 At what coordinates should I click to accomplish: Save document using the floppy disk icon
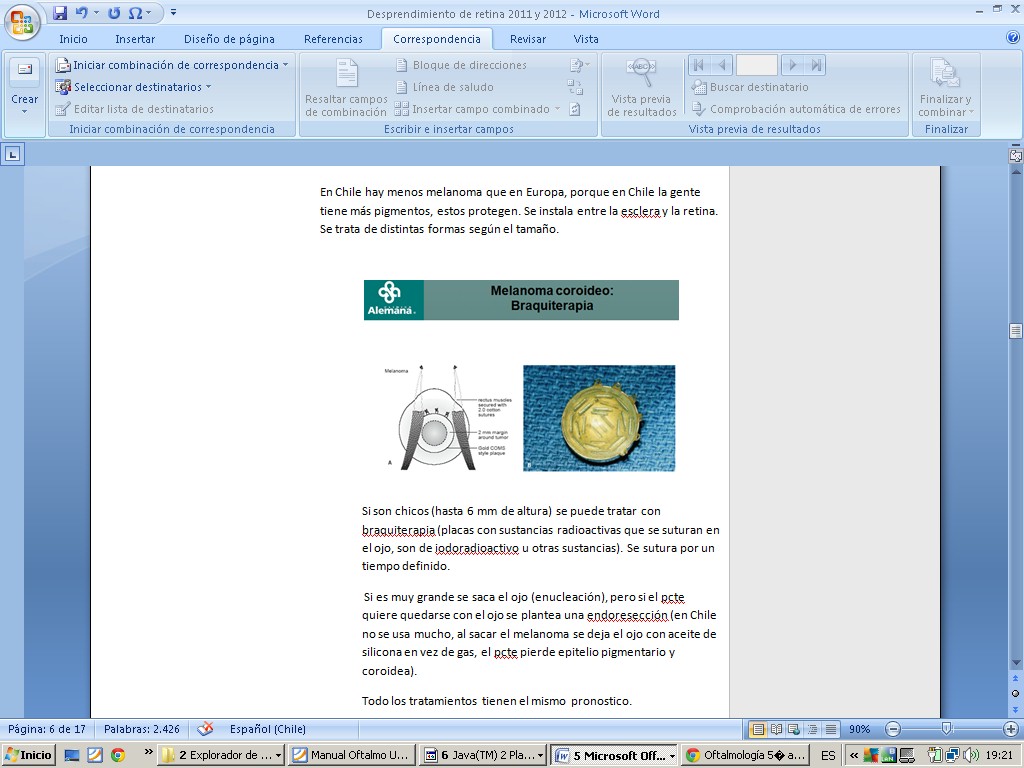point(60,13)
